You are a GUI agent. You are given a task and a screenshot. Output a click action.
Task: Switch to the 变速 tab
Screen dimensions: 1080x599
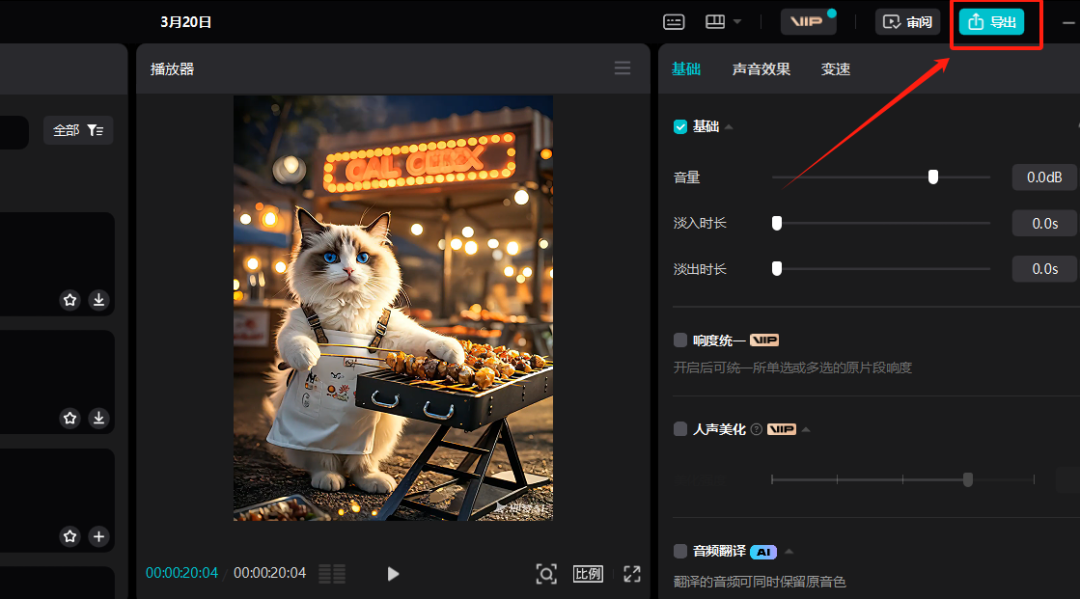[x=835, y=69]
